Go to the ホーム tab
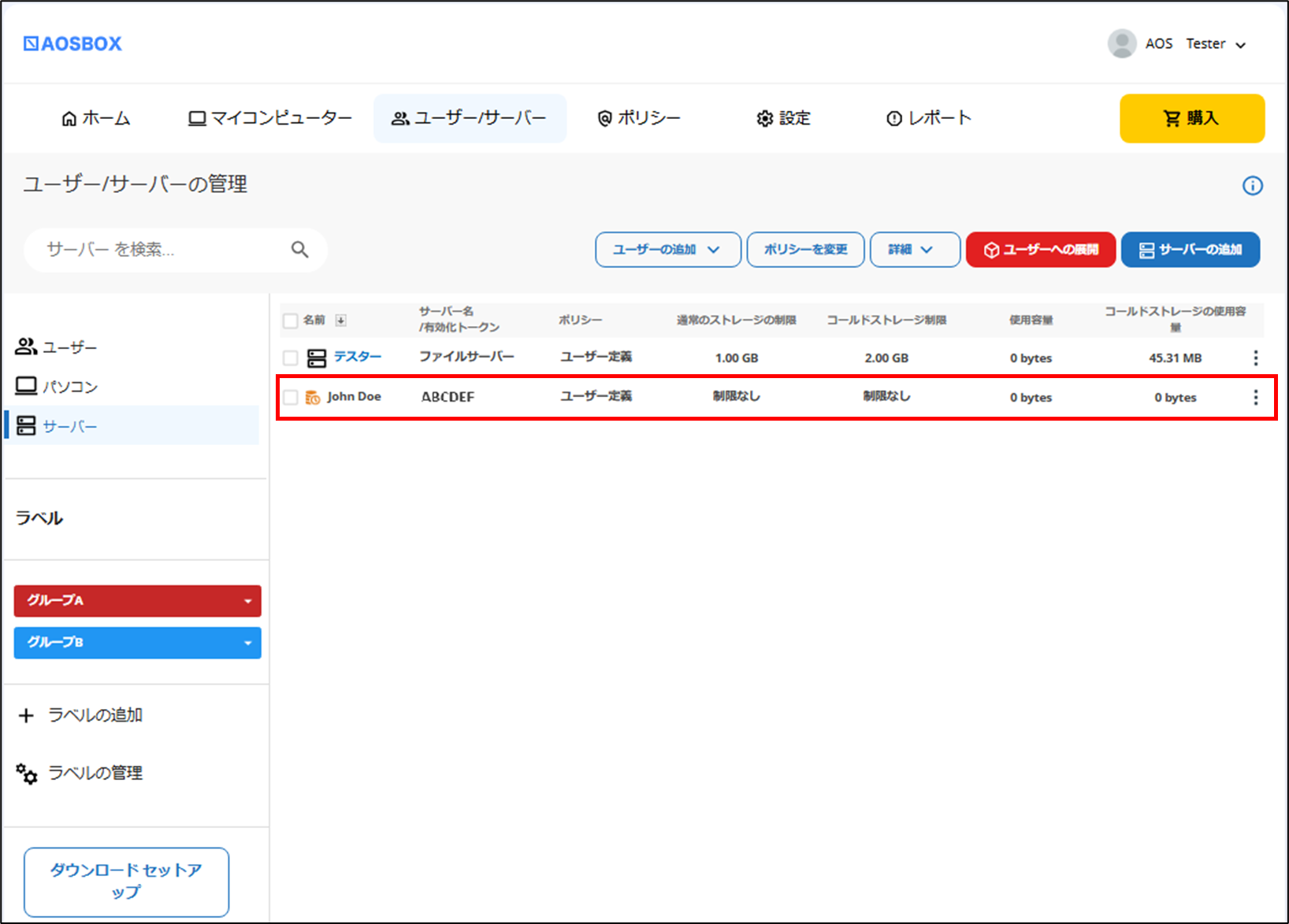Screen dimensions: 1289x924 96,118
